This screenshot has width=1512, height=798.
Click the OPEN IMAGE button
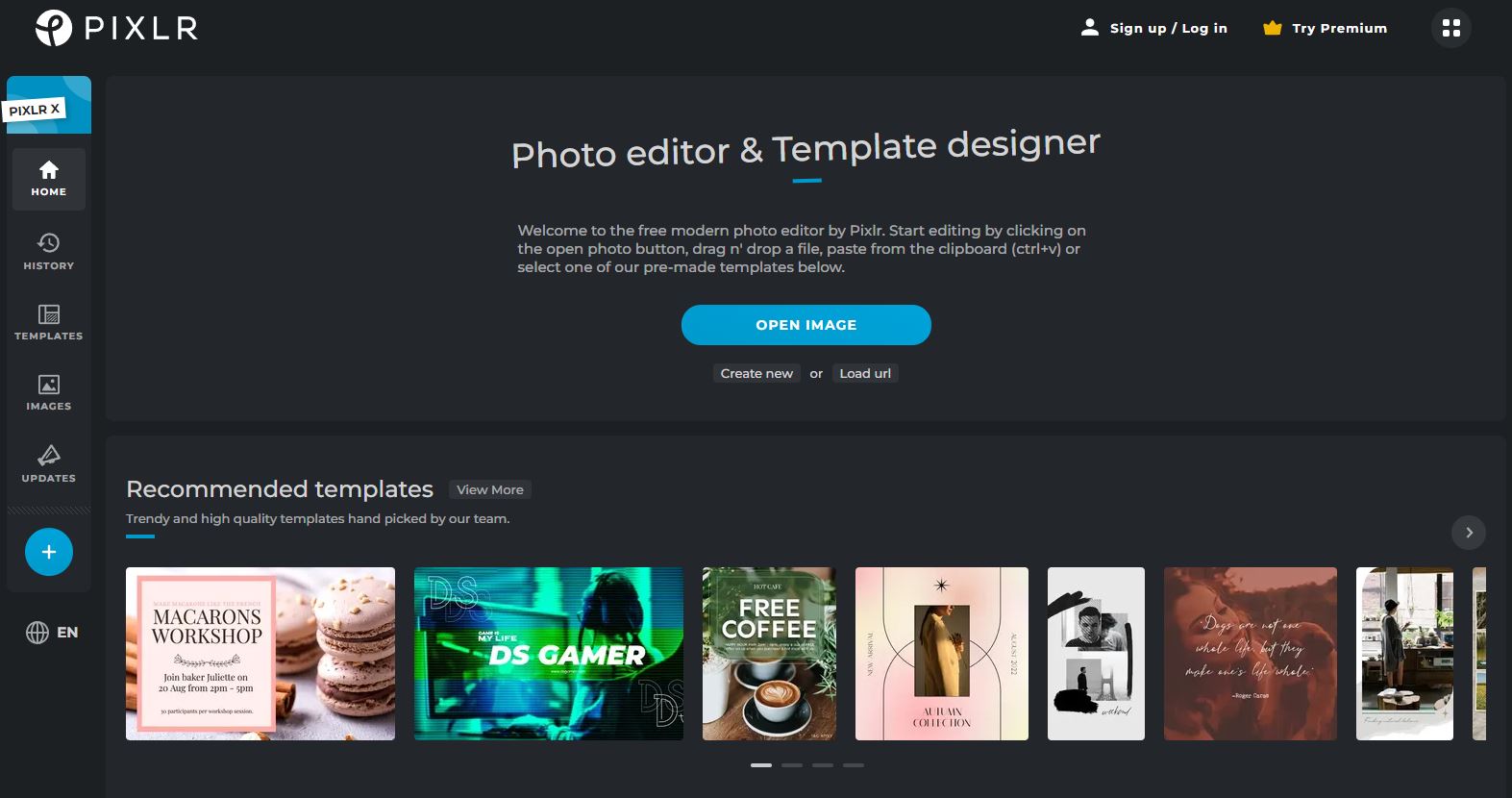[x=806, y=325]
